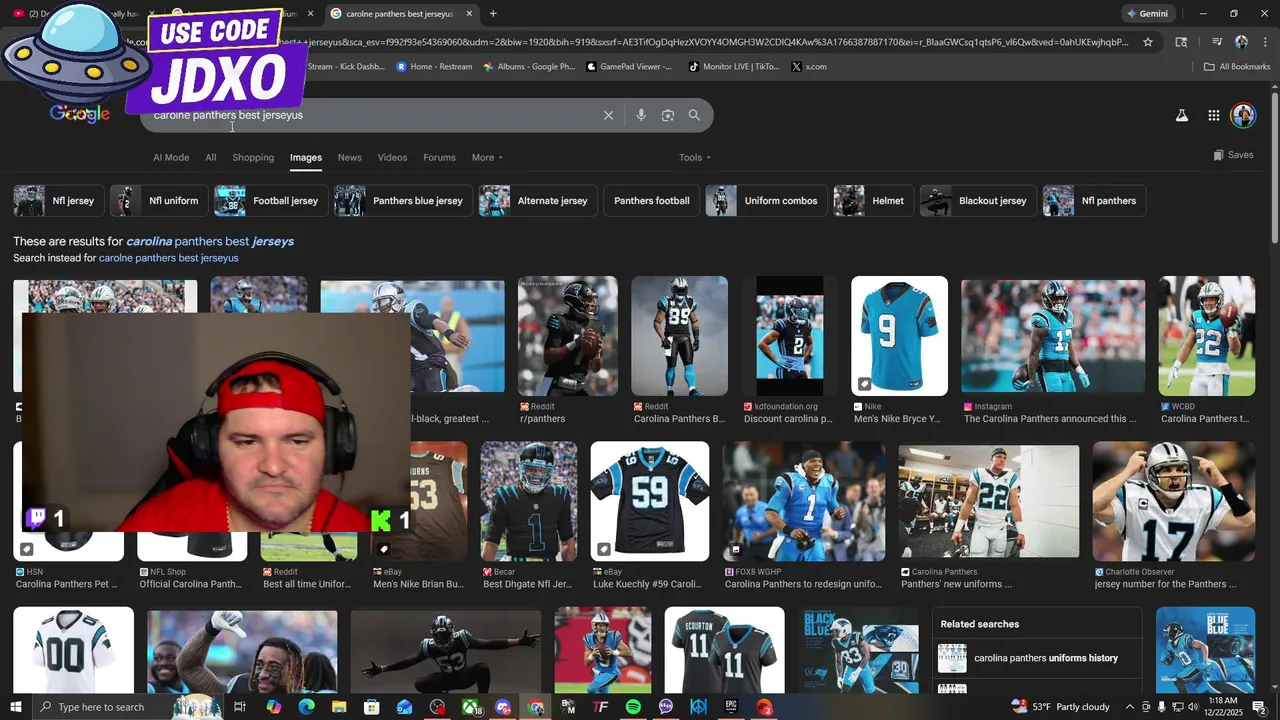
Task: Filter by Panthers blue jersey chip
Action: (x=402, y=201)
